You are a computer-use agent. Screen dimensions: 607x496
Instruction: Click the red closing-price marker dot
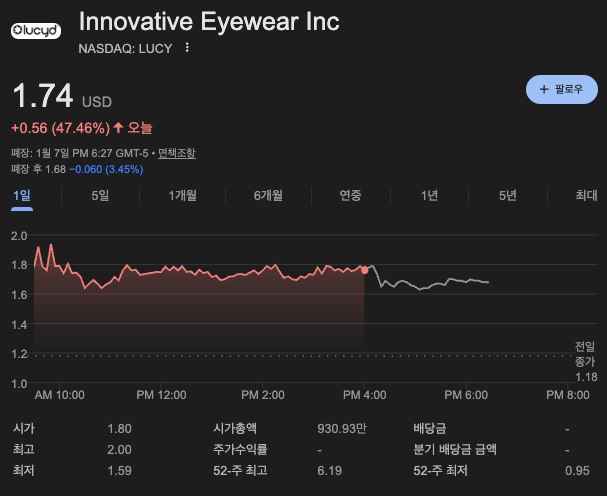click(x=364, y=270)
